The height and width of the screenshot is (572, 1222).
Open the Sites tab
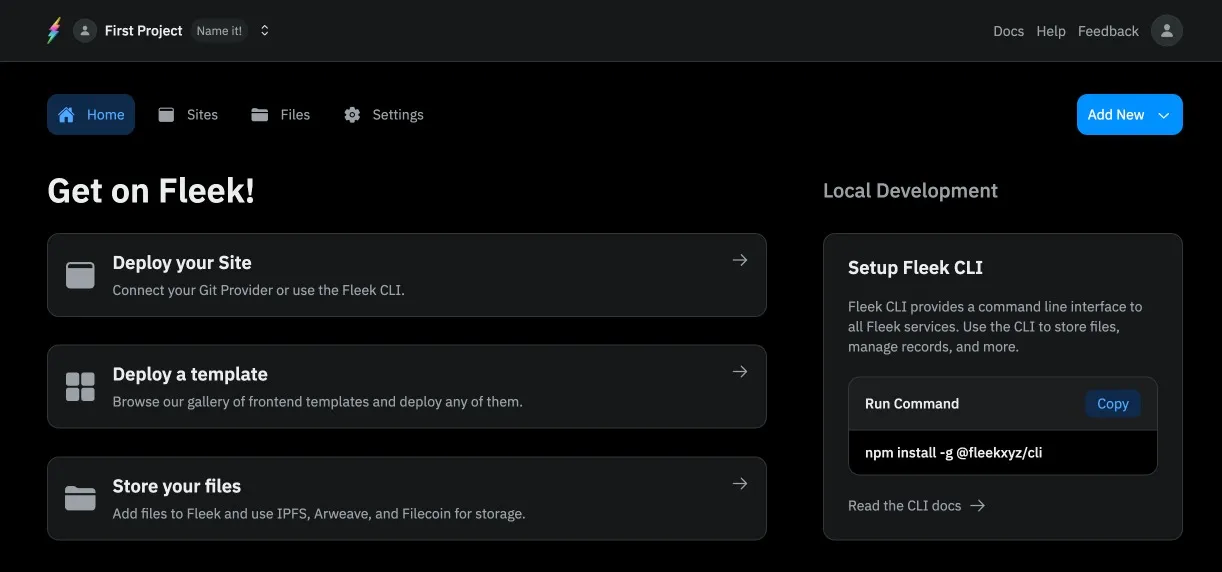pyautogui.click(x=188, y=115)
